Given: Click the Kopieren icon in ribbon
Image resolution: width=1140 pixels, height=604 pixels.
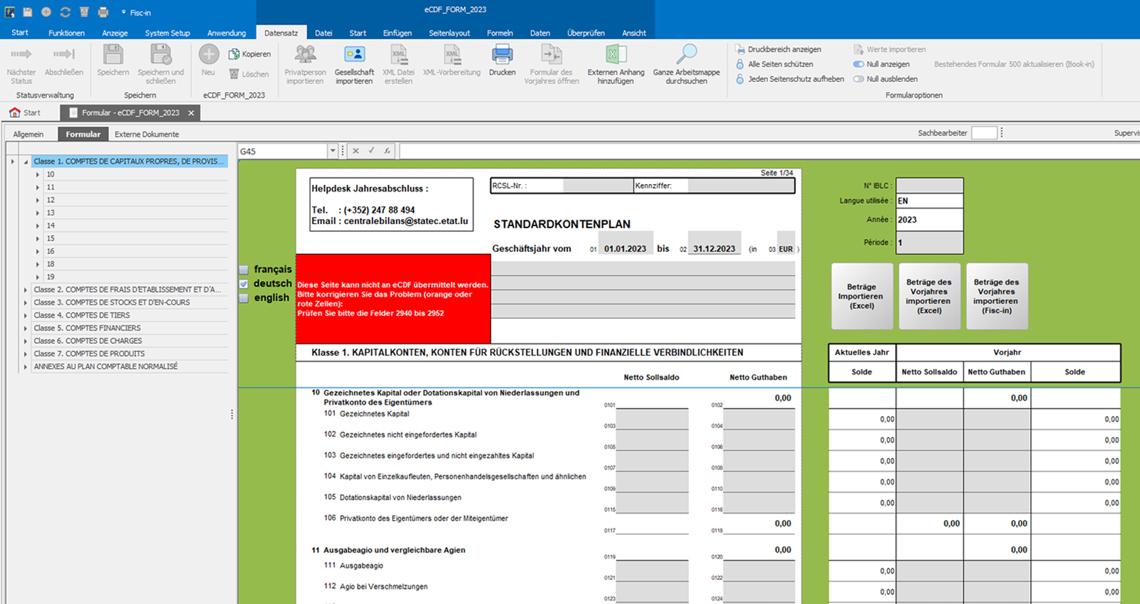Looking at the screenshot, I should (234, 54).
